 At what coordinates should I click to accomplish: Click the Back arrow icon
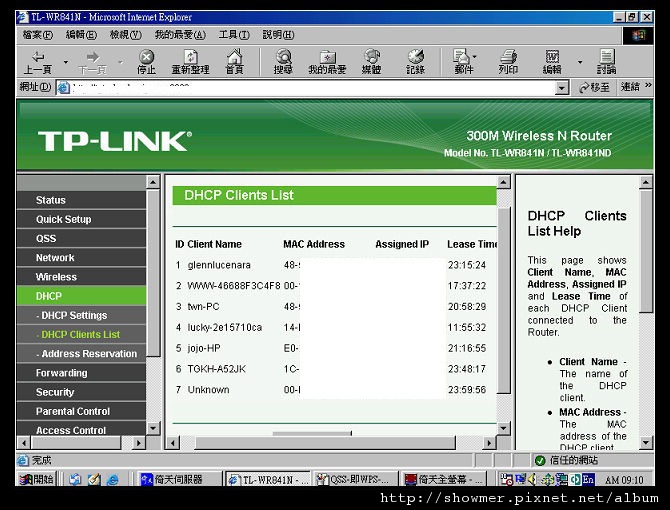point(38,56)
